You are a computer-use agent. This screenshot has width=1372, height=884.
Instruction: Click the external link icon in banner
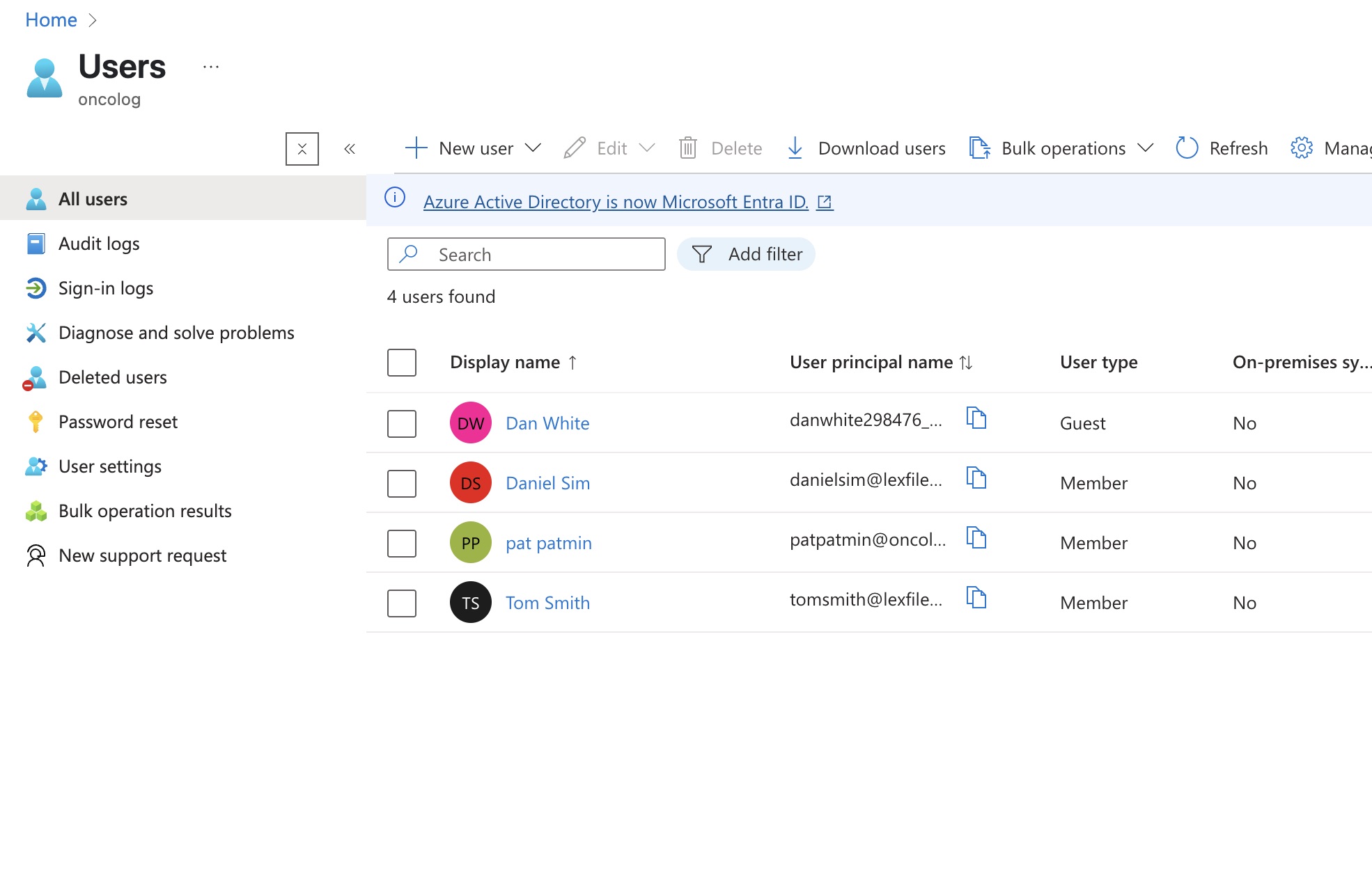tap(825, 202)
